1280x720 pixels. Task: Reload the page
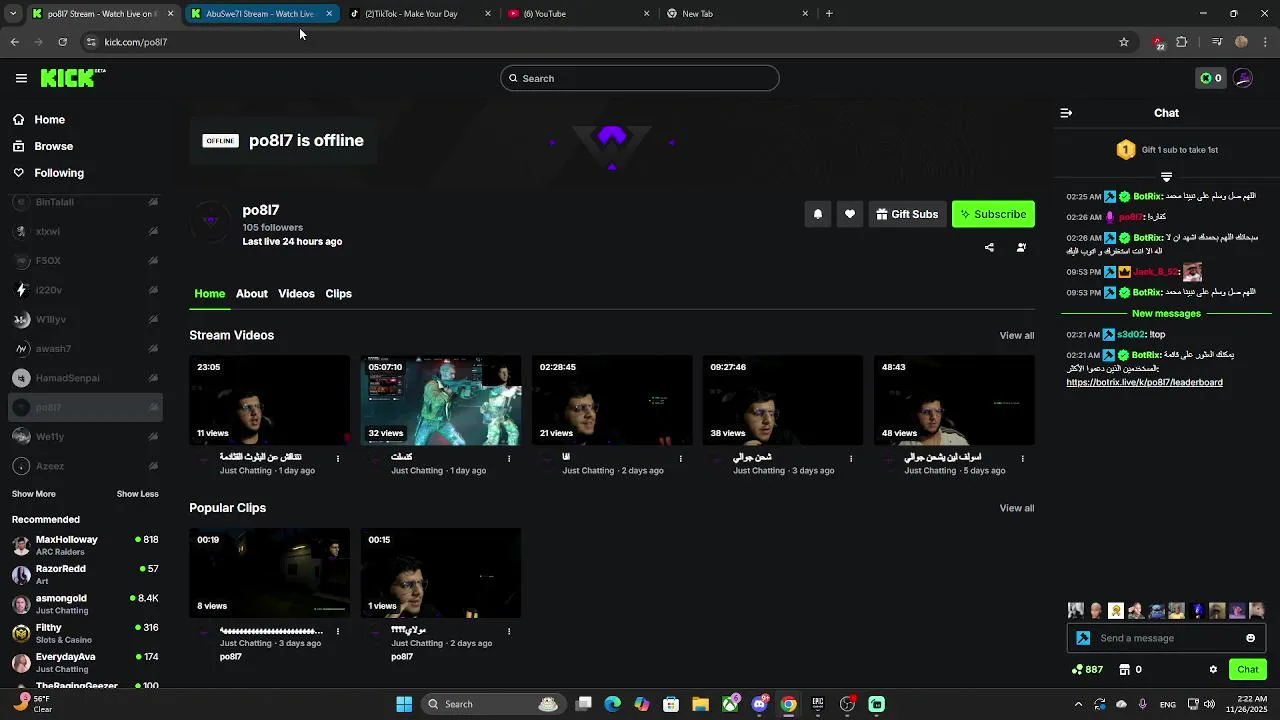tap(62, 42)
